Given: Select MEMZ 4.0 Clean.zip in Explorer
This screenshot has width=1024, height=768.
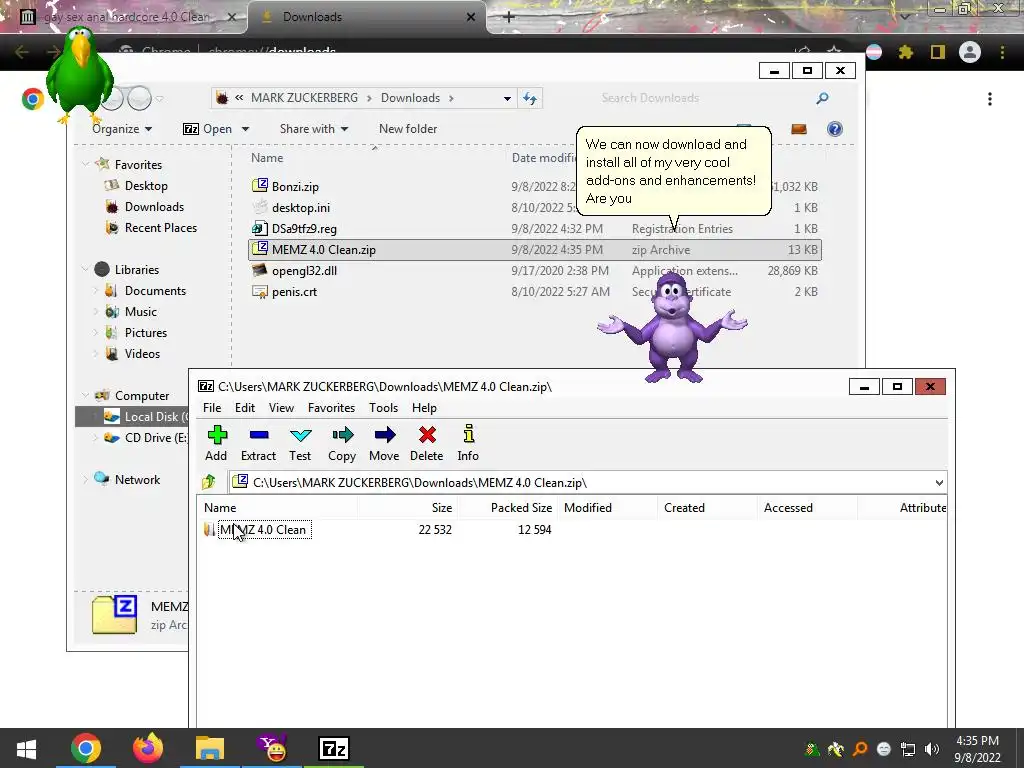Looking at the screenshot, I should pyautogui.click(x=534, y=249).
